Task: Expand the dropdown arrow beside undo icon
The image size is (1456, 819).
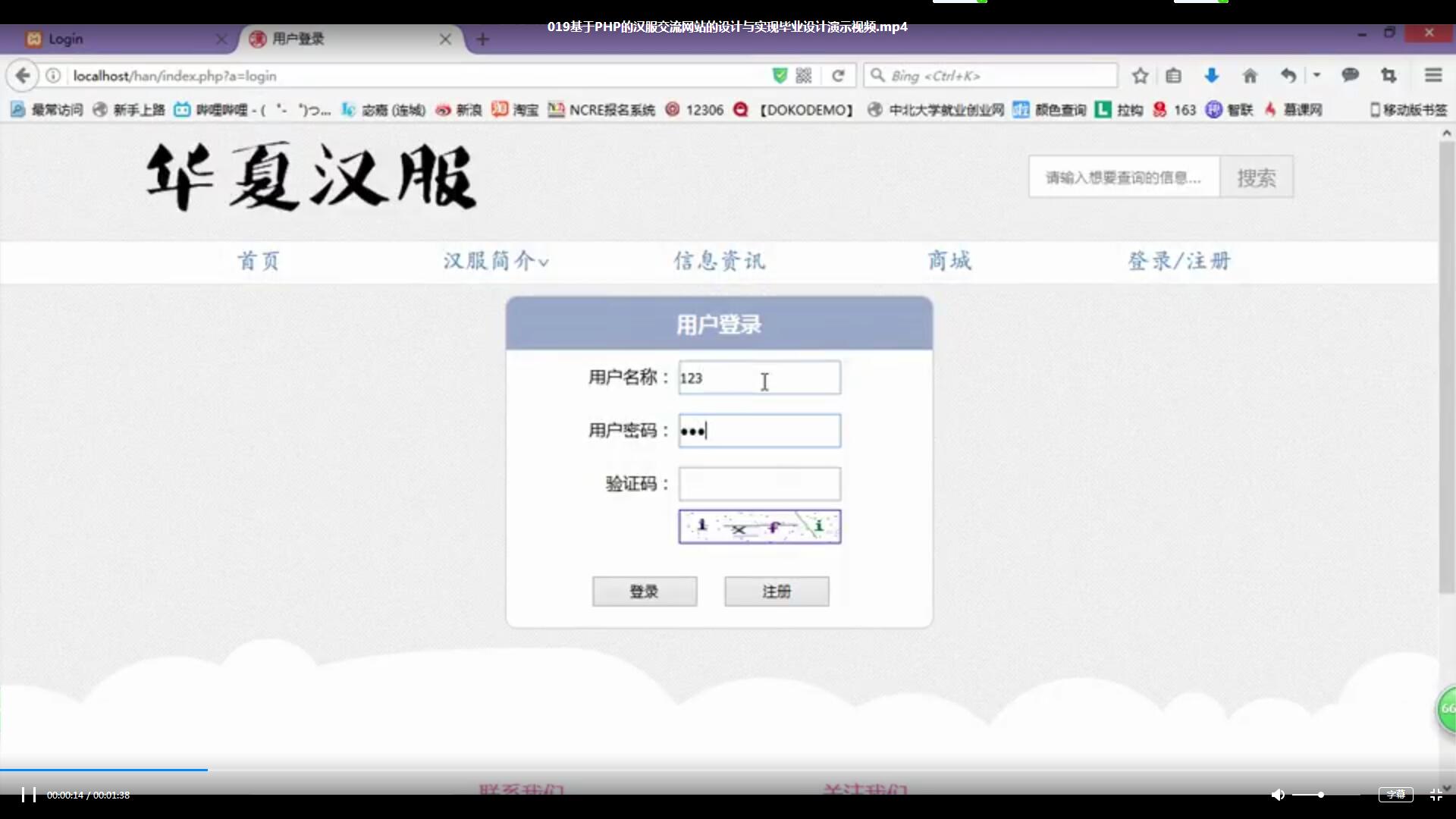Action: pos(1316,75)
